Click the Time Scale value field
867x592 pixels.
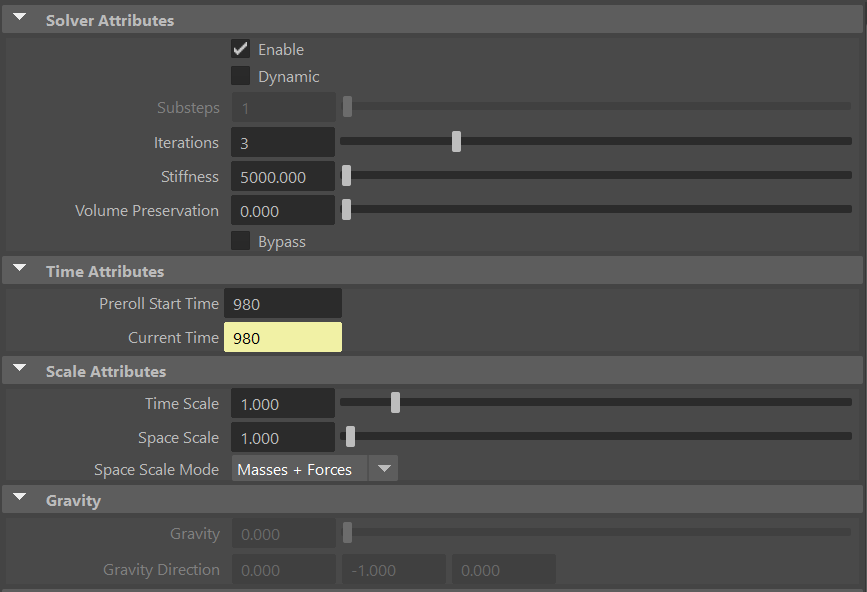click(x=283, y=402)
